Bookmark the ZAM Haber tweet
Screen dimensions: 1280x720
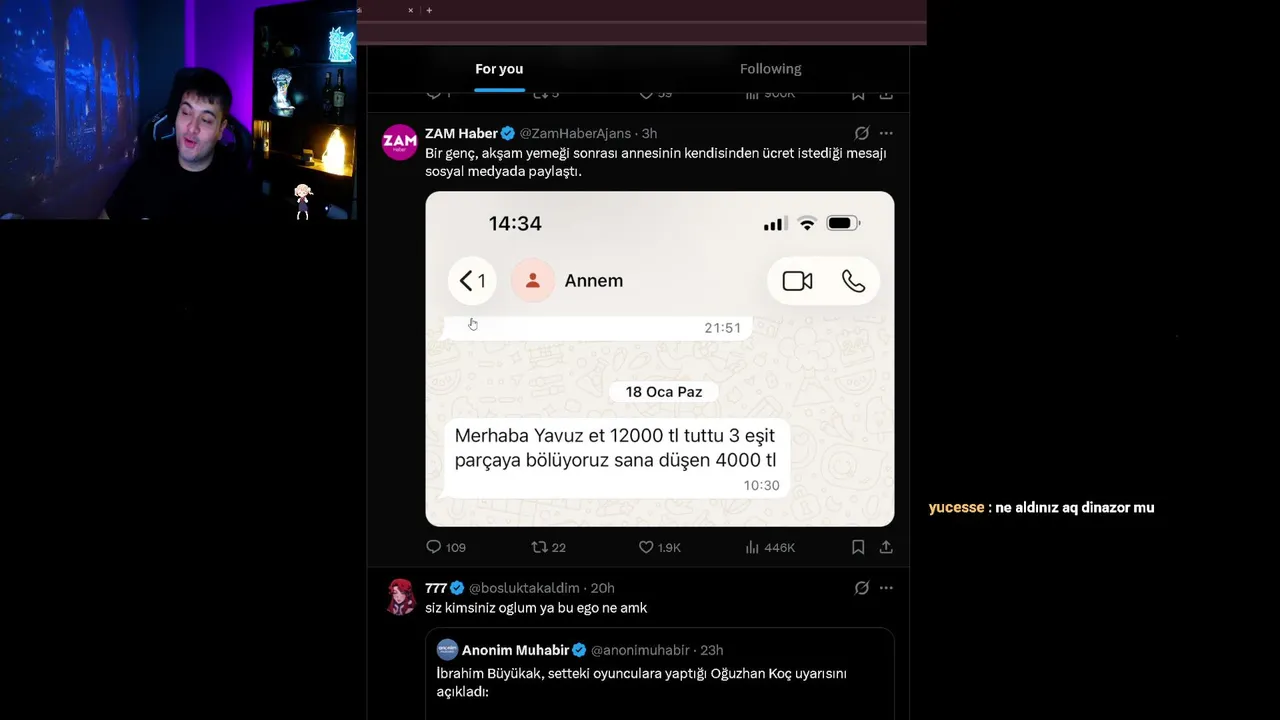[x=858, y=547]
